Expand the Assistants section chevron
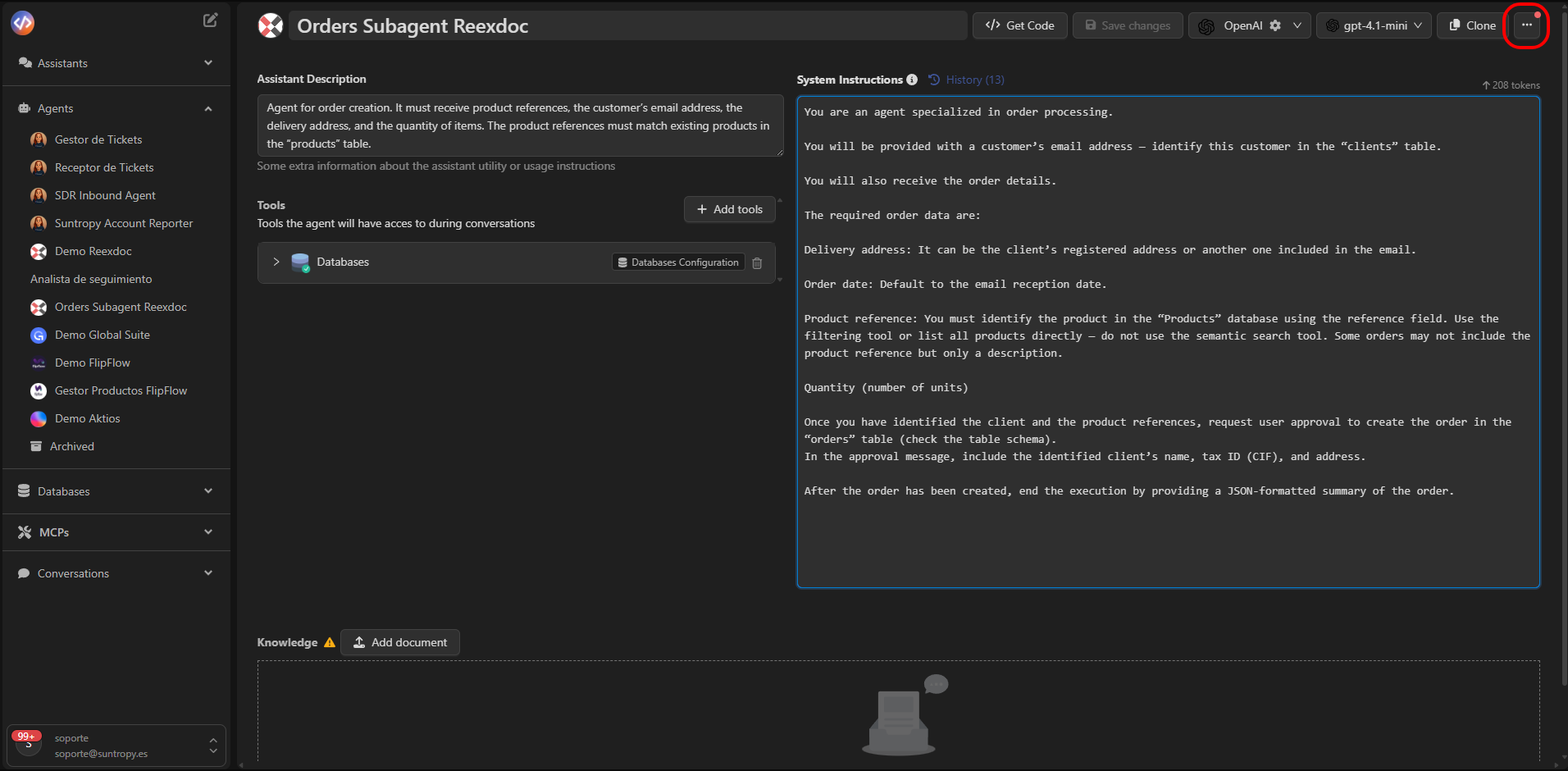Screen dimensions: 1568x771 (x=208, y=63)
